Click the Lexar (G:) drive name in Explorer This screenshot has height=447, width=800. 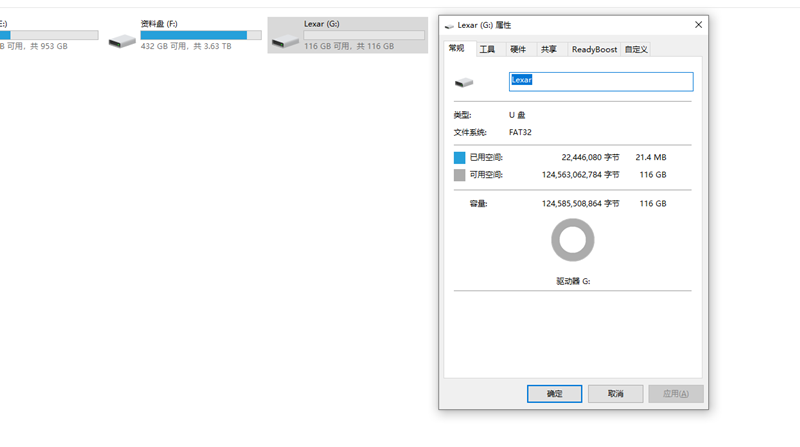tap(321, 24)
